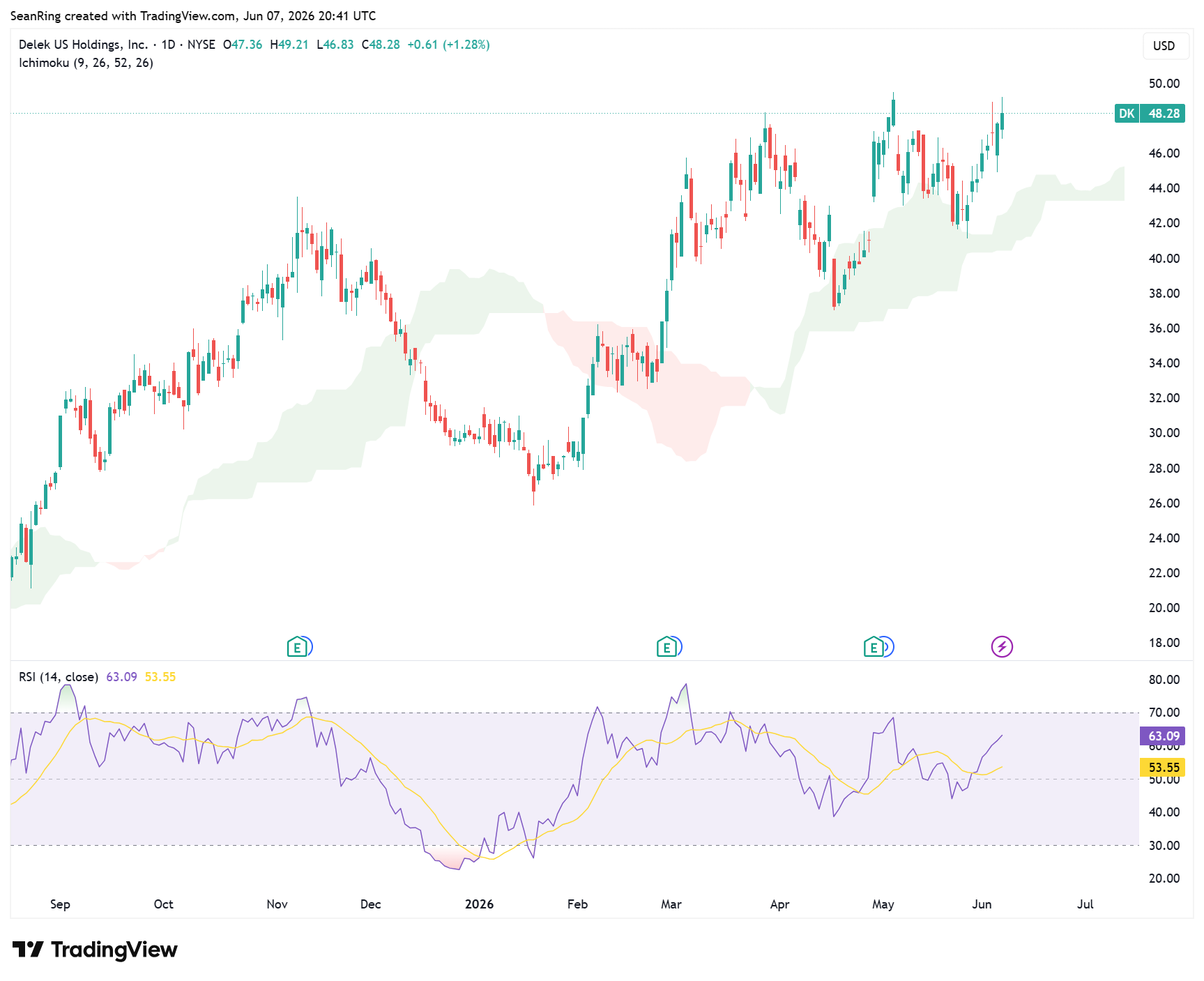Screen dimensions: 1204x981
Task: Click the 22.00 price axis label
Action: click(1164, 573)
